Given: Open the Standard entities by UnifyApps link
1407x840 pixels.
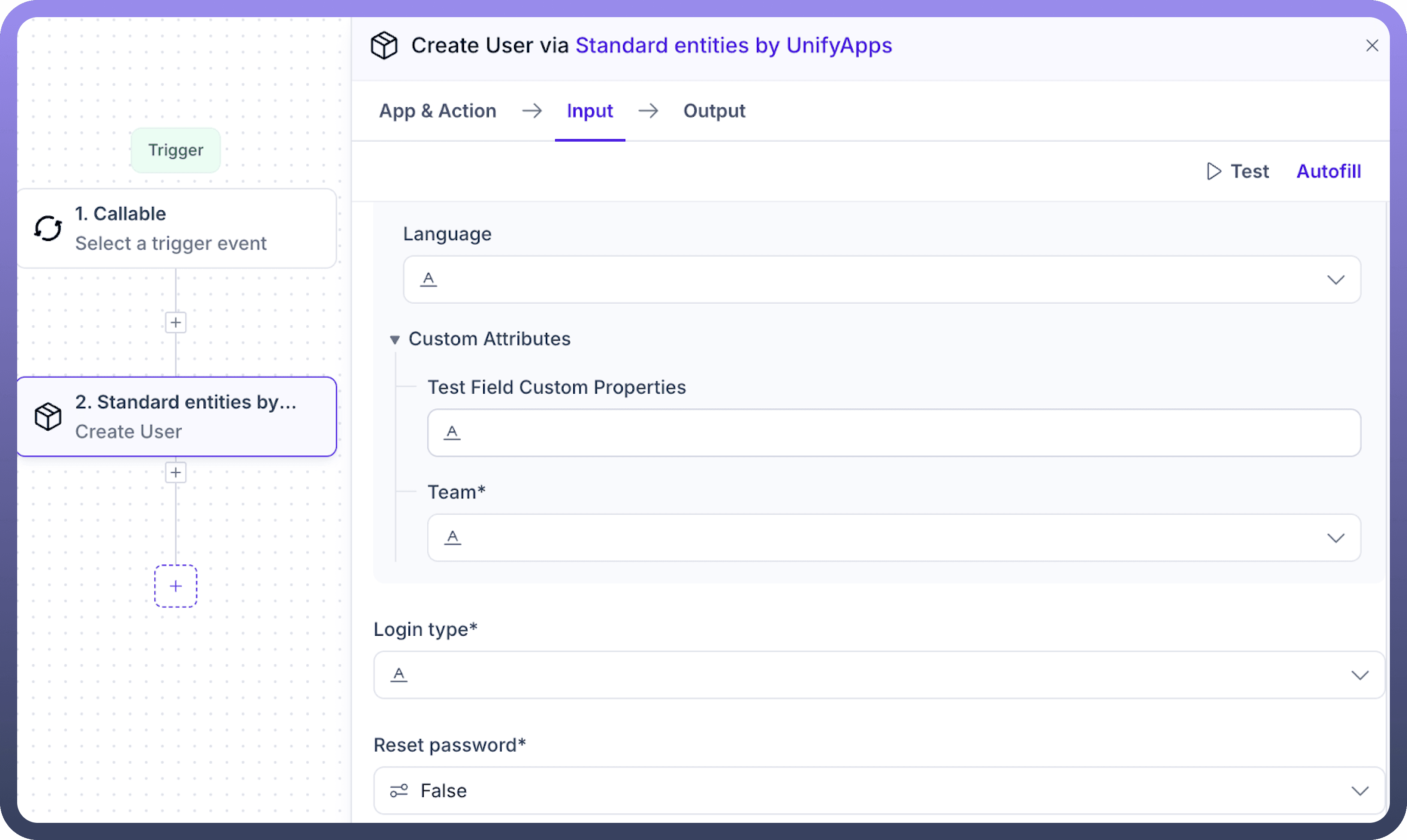Looking at the screenshot, I should [x=734, y=45].
